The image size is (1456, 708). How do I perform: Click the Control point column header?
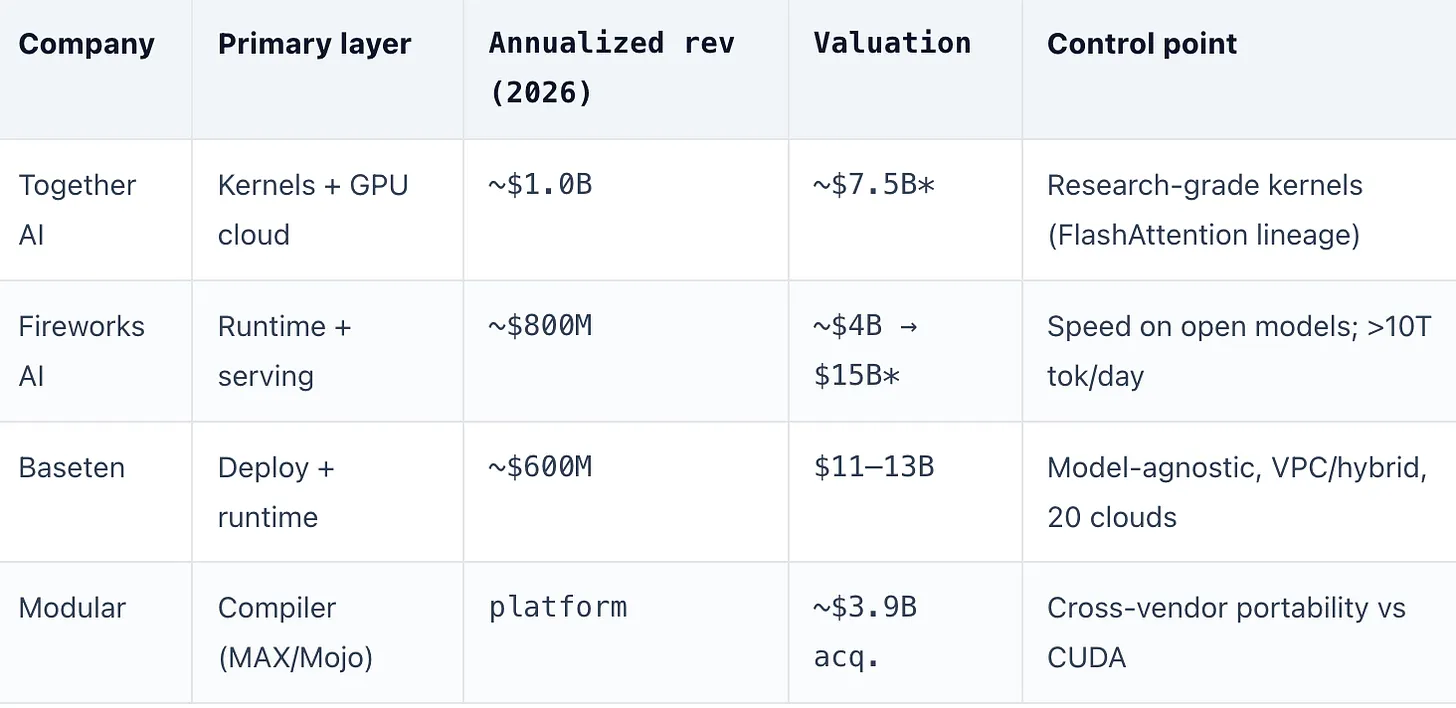[x=1142, y=44]
